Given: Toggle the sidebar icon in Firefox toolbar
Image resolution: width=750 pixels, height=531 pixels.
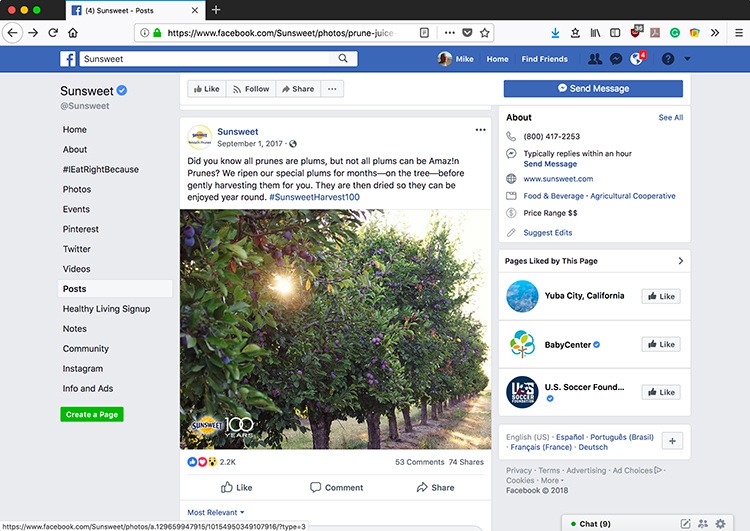Looking at the screenshot, I should click(615, 33).
